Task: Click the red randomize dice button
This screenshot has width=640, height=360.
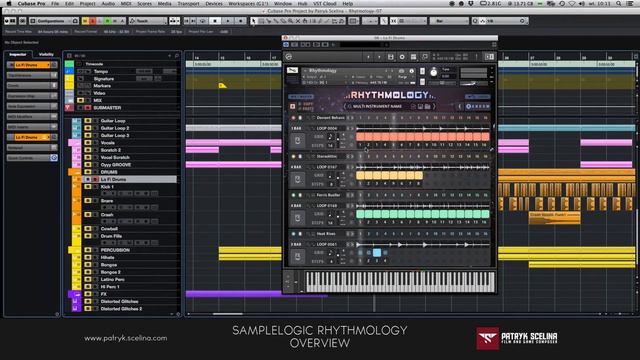Action: (x=293, y=107)
